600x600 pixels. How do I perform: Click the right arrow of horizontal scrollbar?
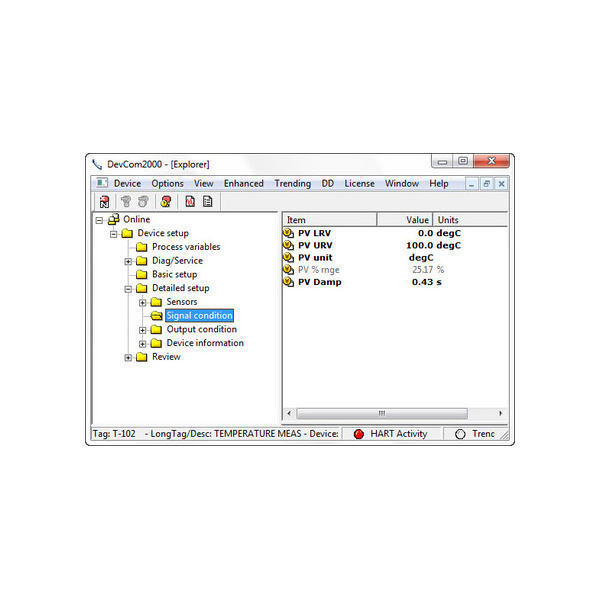pos(501,413)
